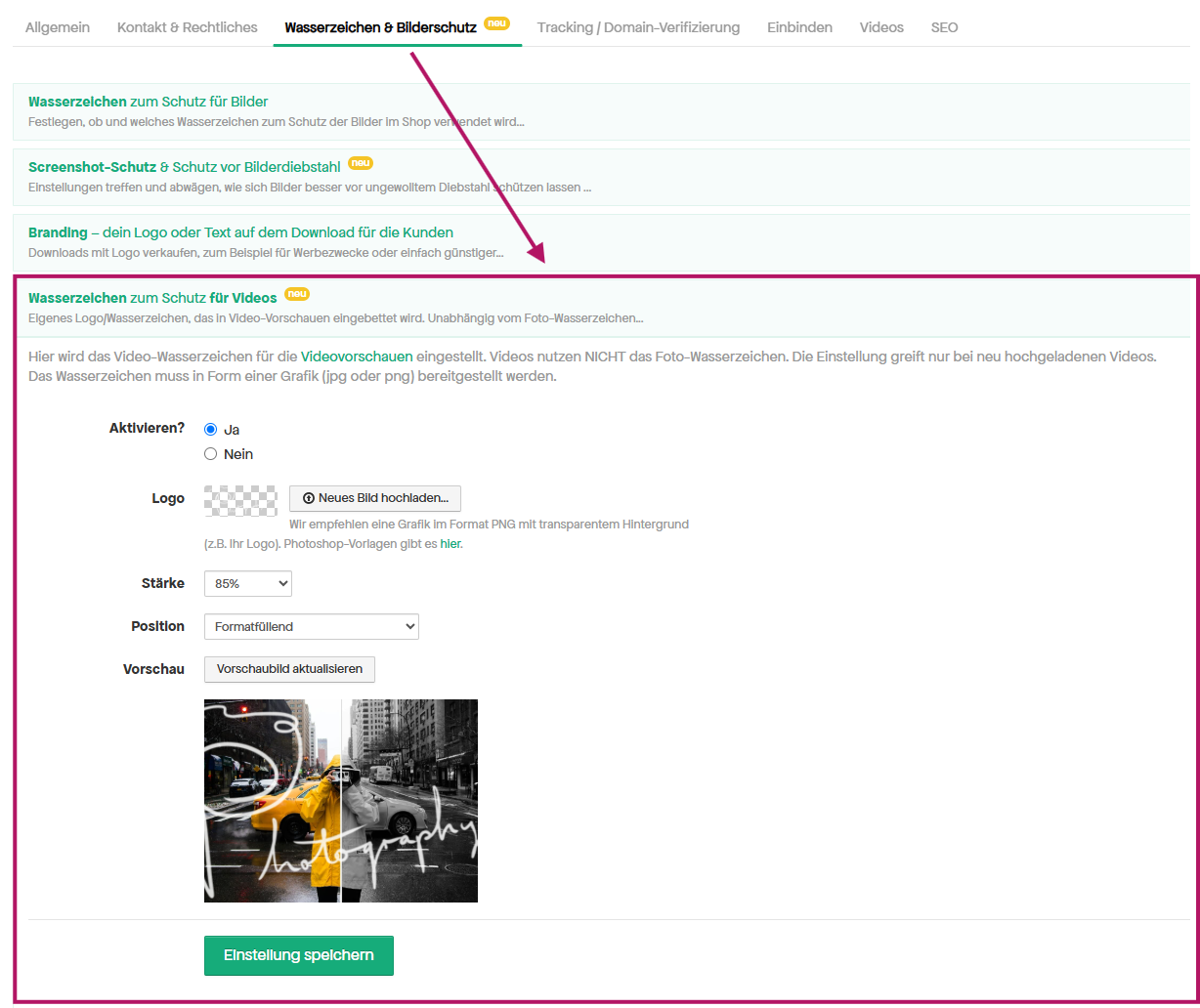Click the watermark preview image

tap(341, 801)
